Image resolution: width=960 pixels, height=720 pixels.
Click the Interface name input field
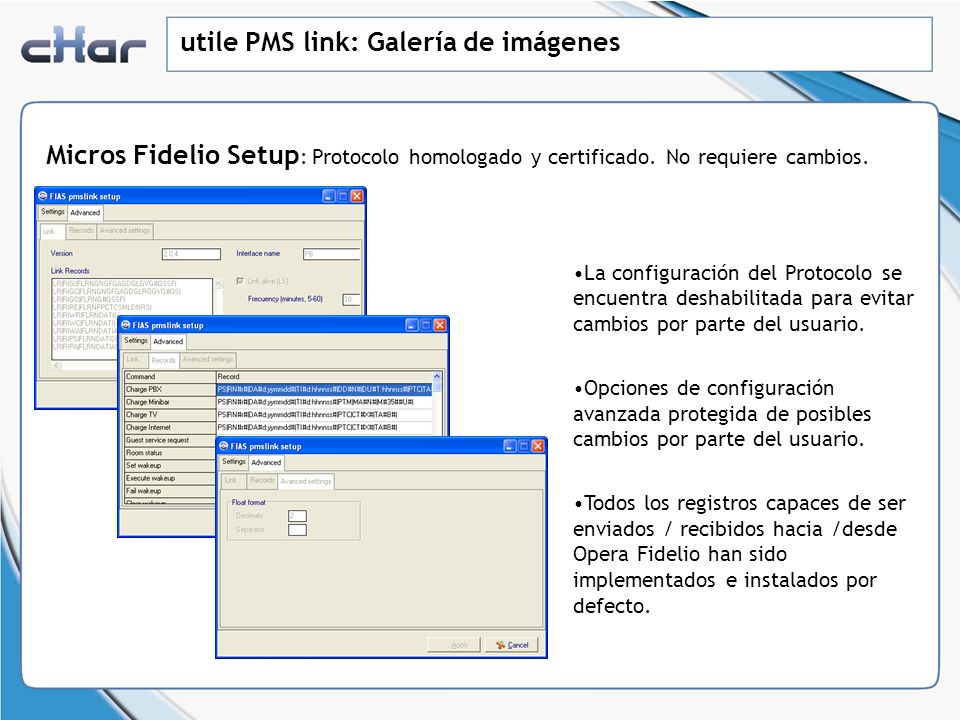tap(331, 254)
